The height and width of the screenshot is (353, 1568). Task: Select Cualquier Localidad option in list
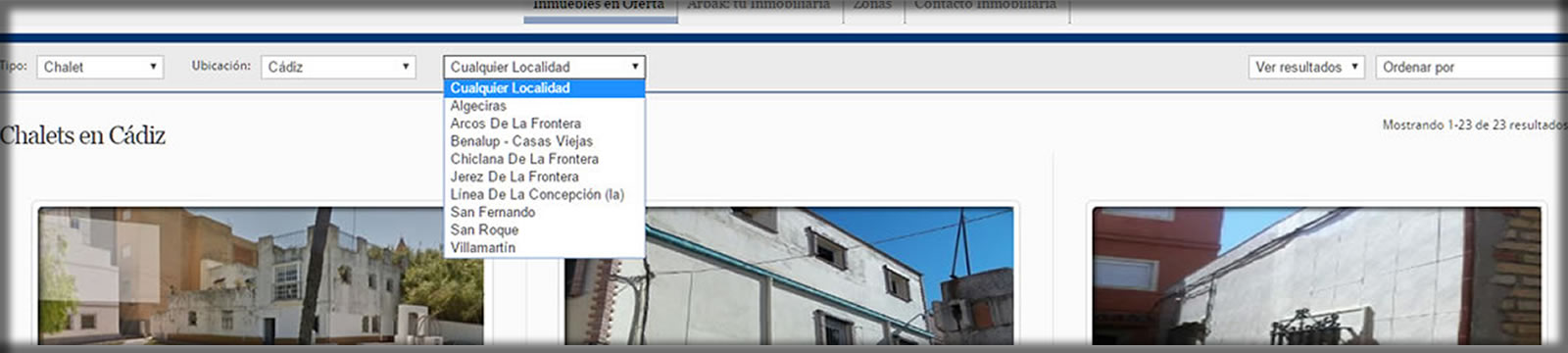click(544, 88)
